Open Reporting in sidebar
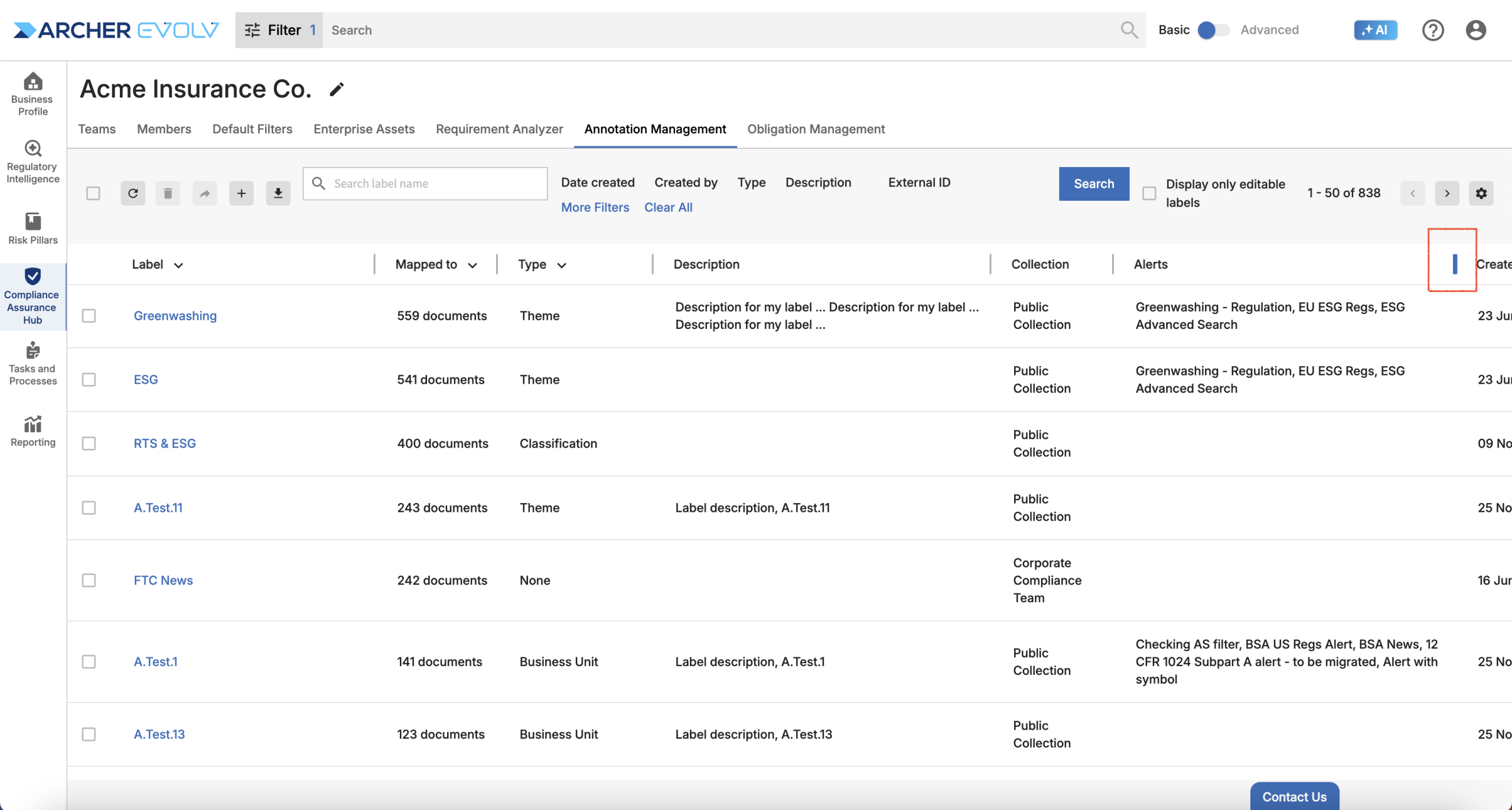This screenshot has height=810, width=1512. [32, 431]
